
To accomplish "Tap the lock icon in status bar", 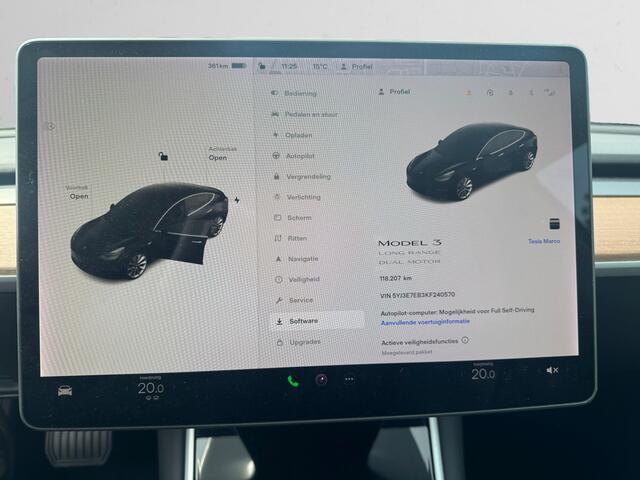I will click(262, 66).
